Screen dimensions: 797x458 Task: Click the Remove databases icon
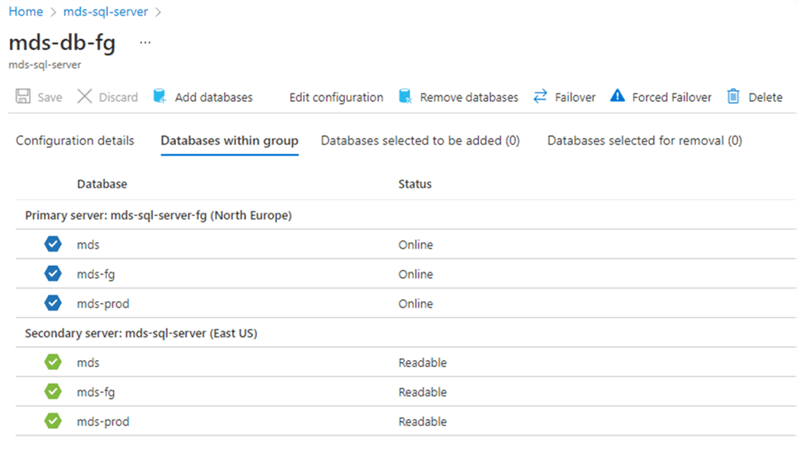click(x=405, y=96)
